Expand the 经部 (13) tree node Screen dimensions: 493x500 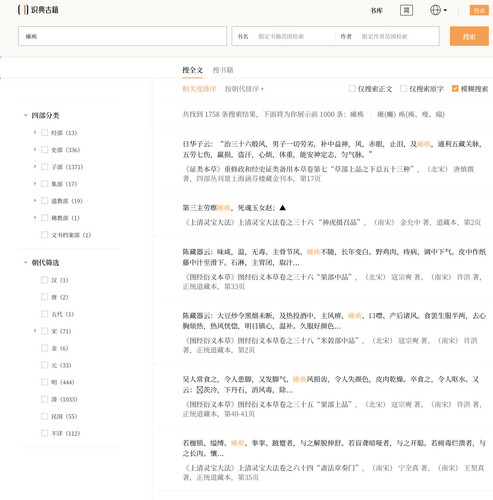click(35, 133)
